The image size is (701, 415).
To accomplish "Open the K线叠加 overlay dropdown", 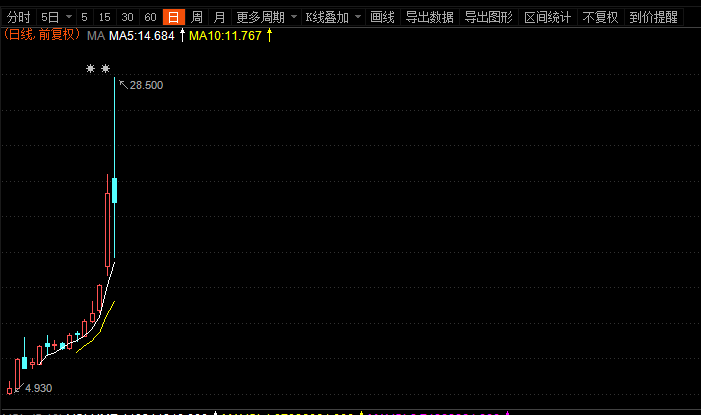I will (333, 17).
